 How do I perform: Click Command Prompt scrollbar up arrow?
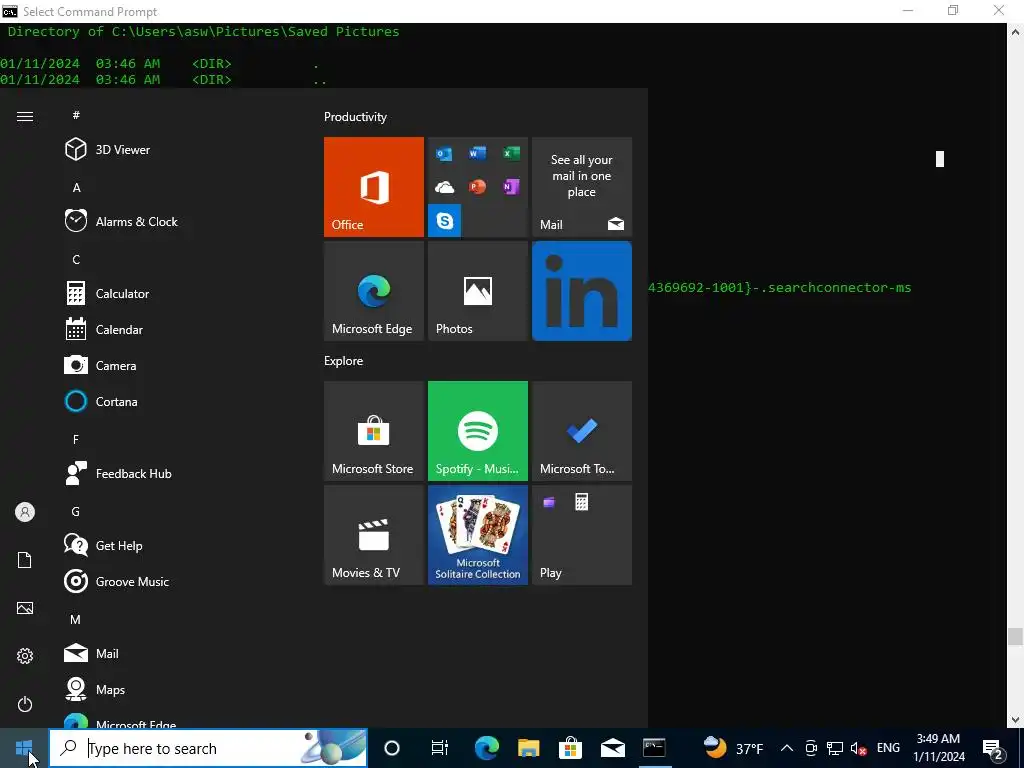(x=1015, y=31)
